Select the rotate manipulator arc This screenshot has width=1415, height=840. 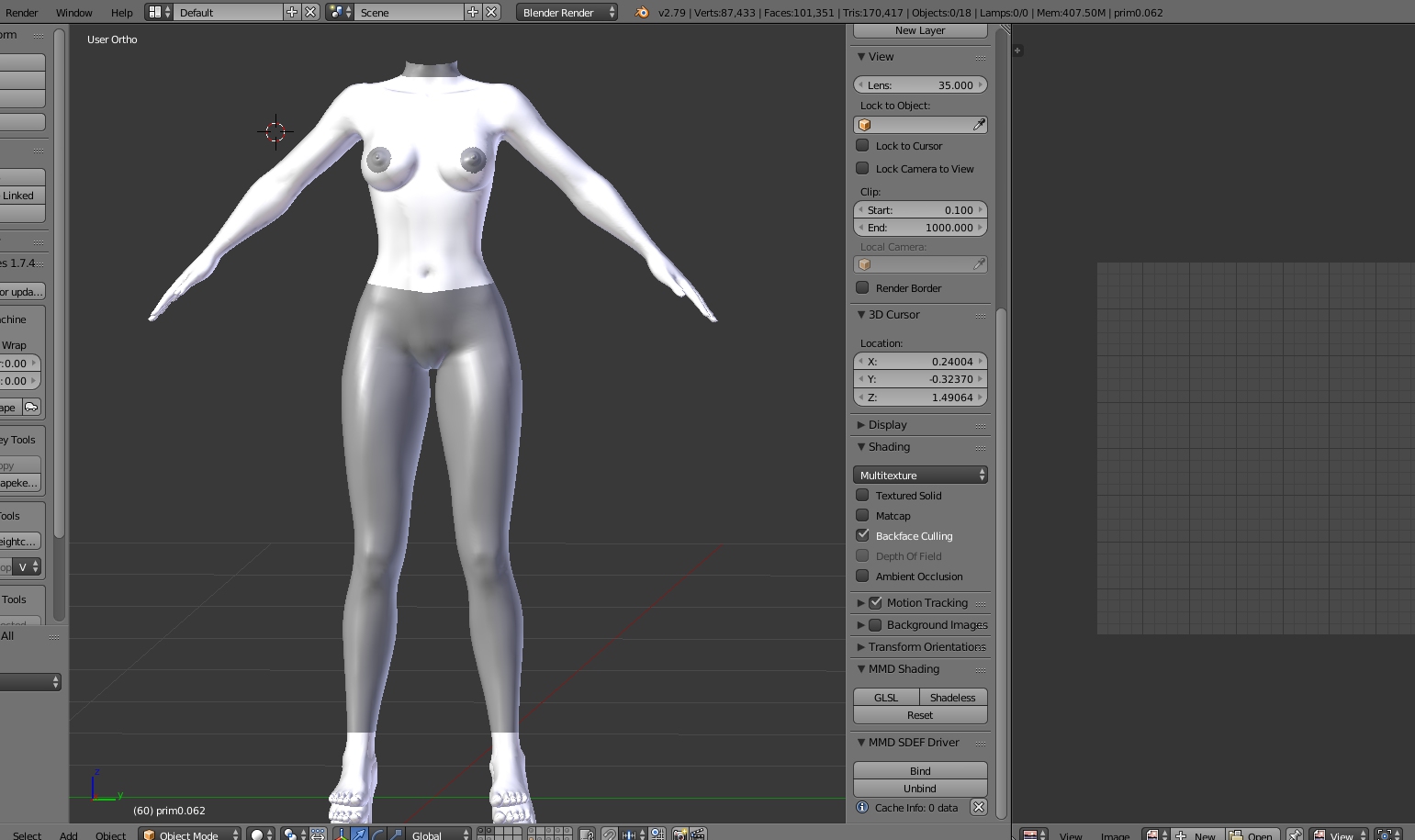pos(377,834)
